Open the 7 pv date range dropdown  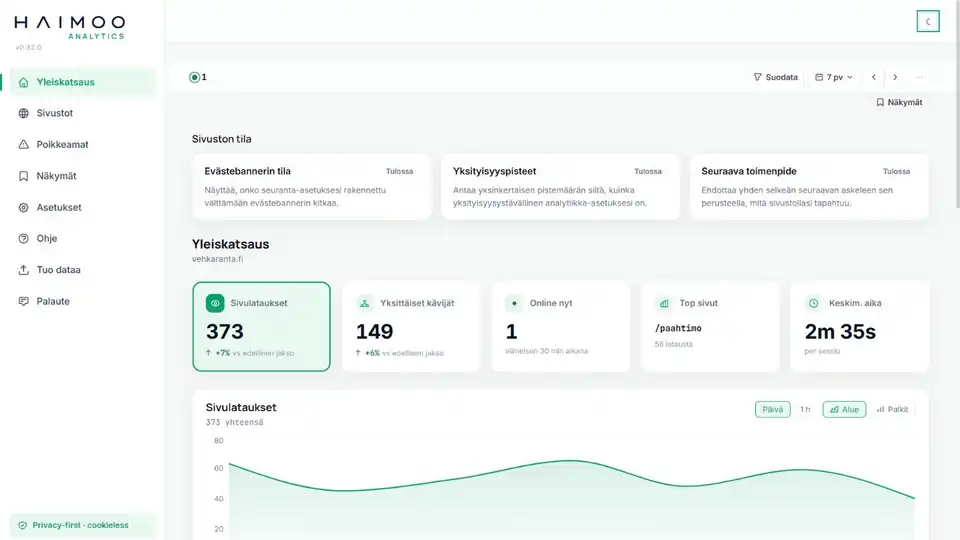834,77
